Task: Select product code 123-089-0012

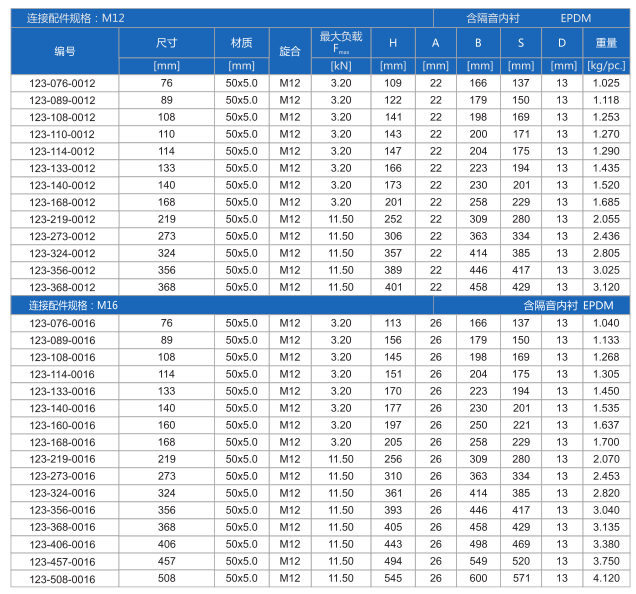Action: tap(62, 100)
